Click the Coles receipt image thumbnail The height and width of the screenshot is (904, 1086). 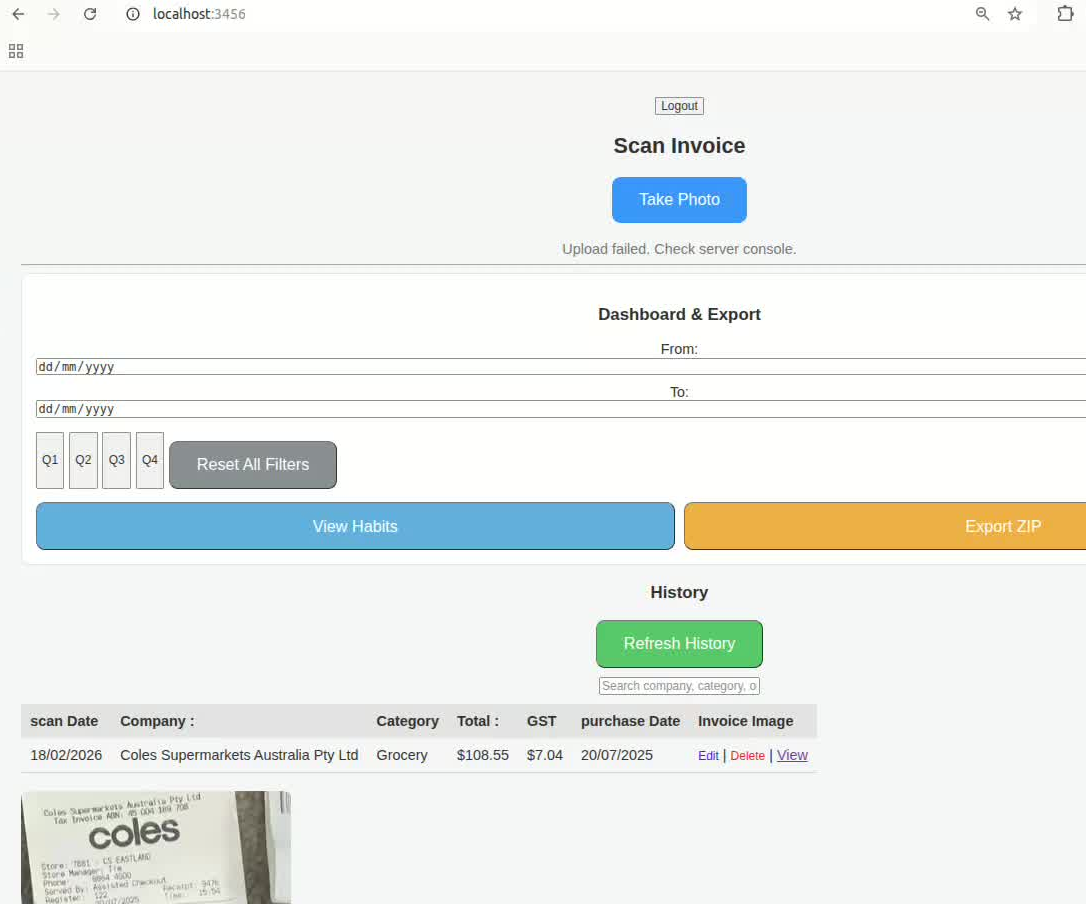point(156,847)
